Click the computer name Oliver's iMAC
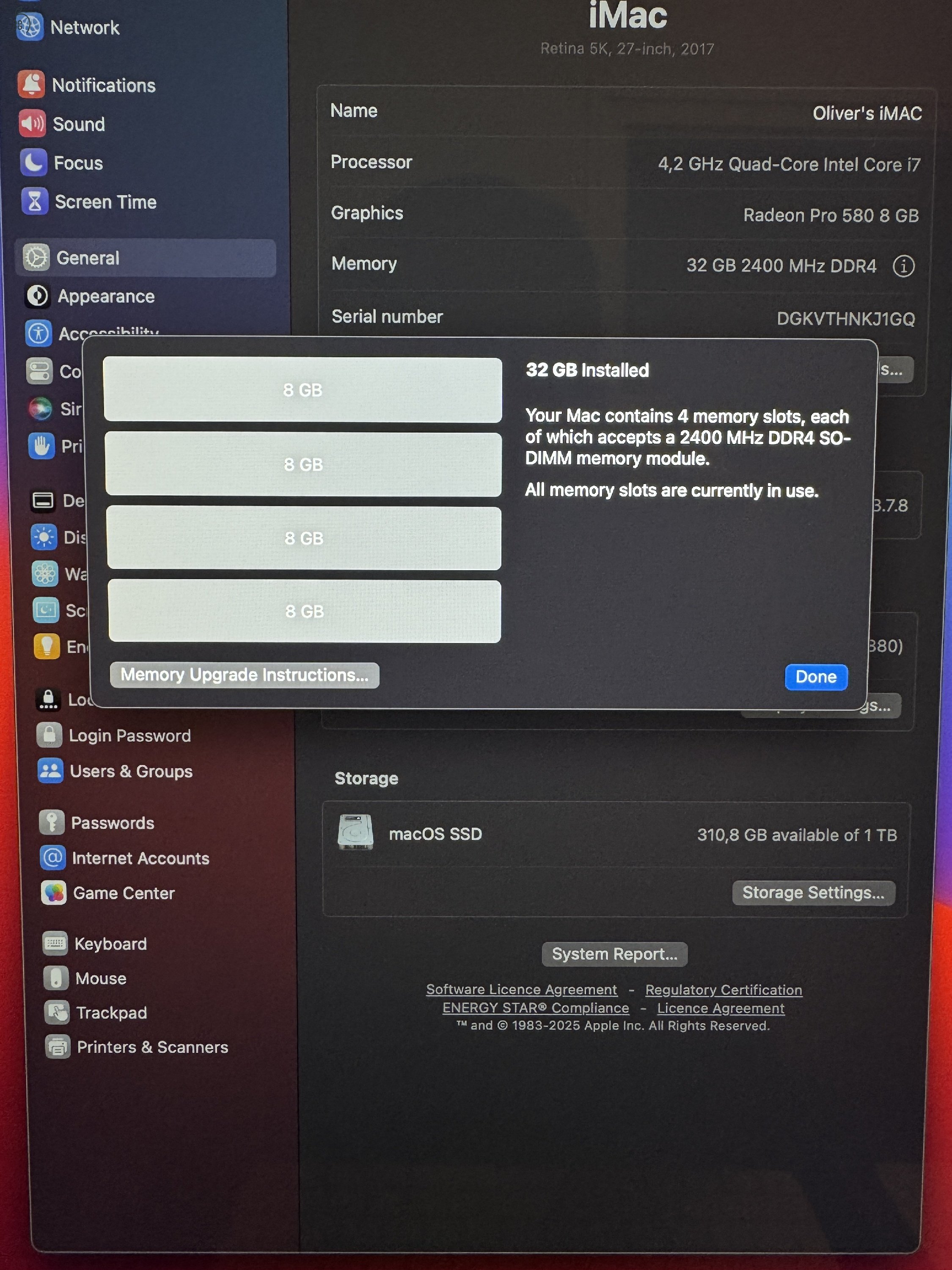Image resolution: width=952 pixels, height=1270 pixels. (867, 113)
